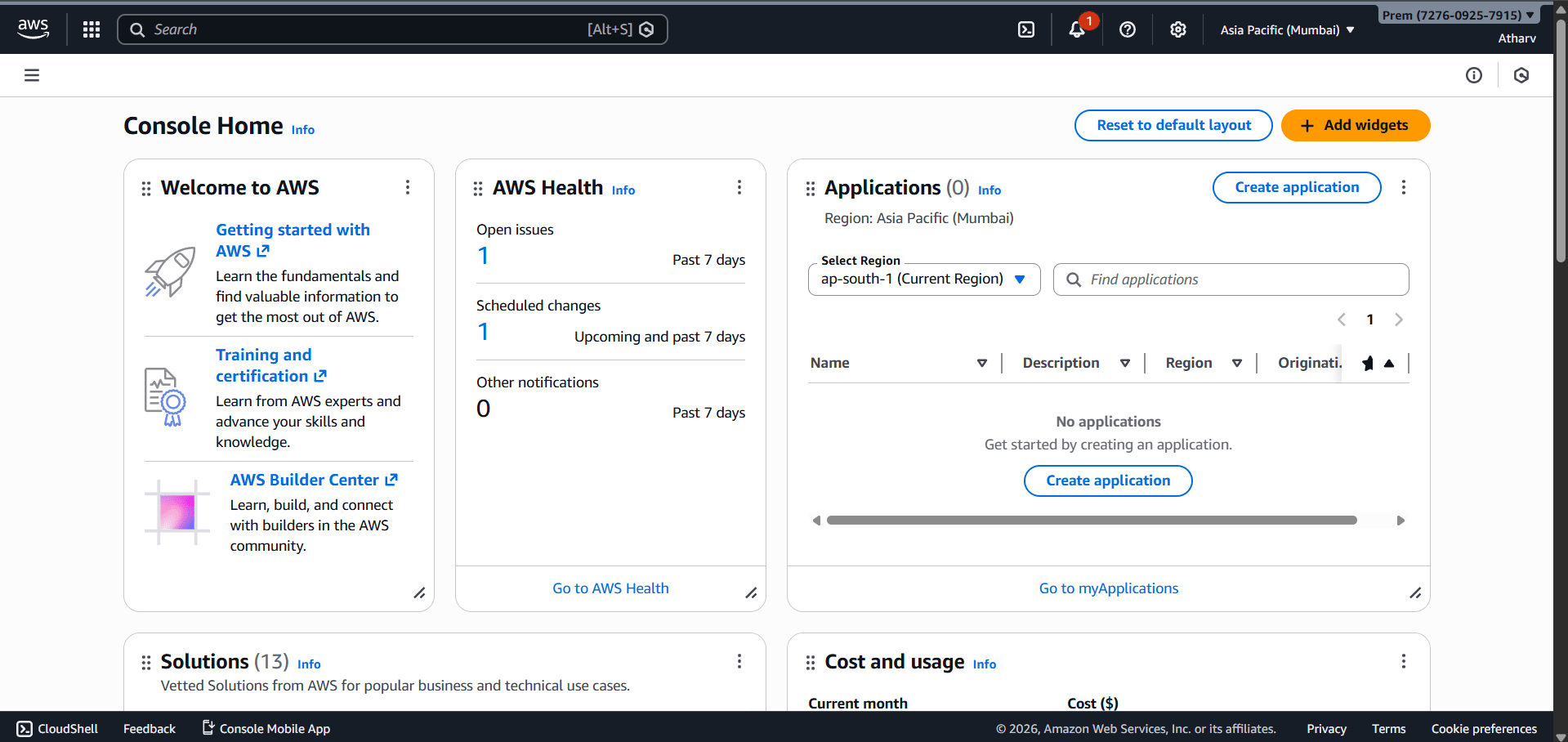Click Reset to default layout button
The image size is (1568, 742).
1173,125
